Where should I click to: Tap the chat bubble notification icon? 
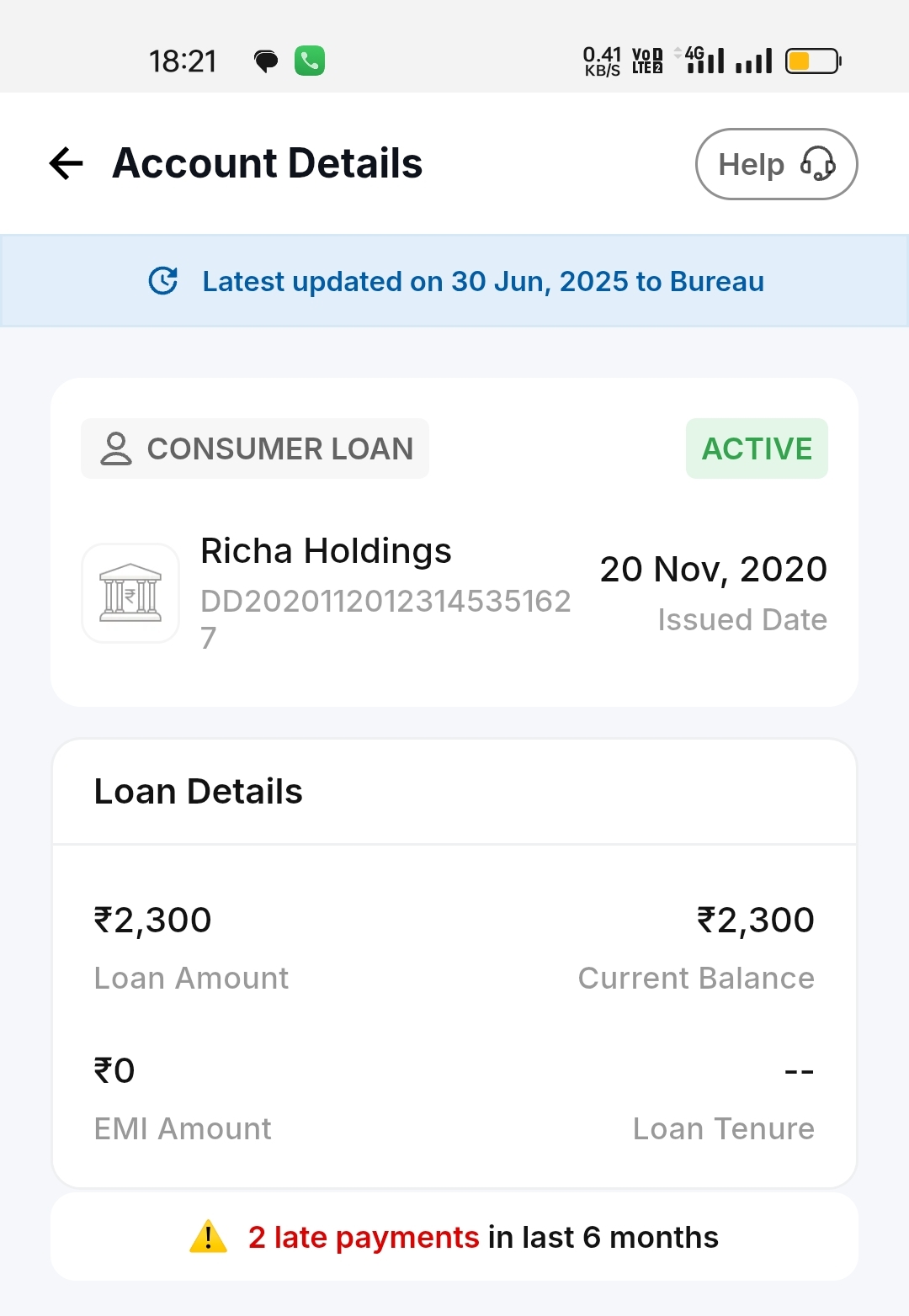click(x=266, y=61)
